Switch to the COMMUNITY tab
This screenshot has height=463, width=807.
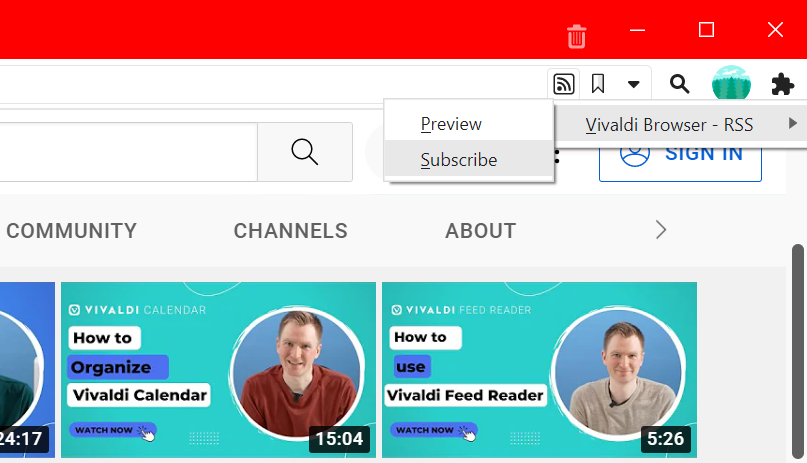(72, 231)
